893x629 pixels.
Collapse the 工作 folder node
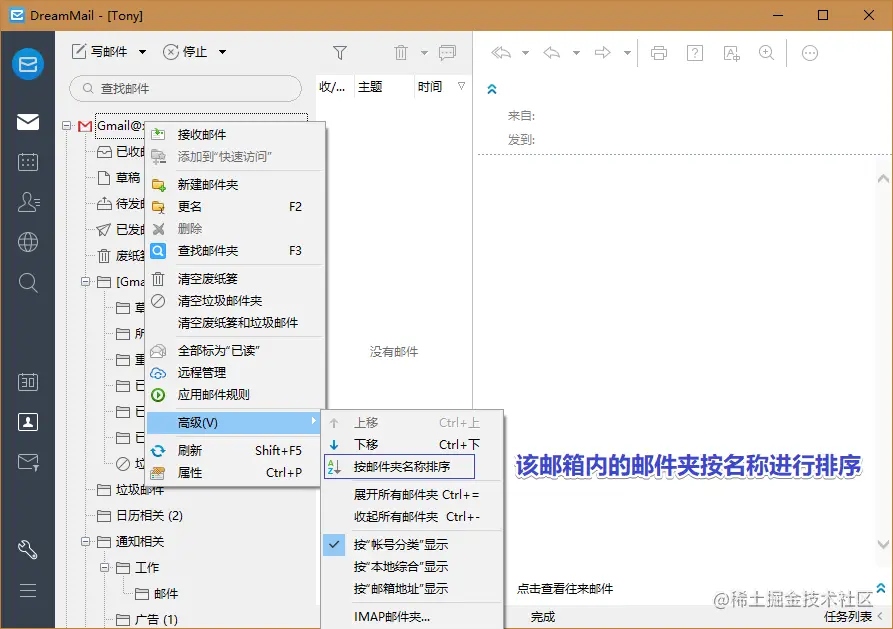click(104, 567)
